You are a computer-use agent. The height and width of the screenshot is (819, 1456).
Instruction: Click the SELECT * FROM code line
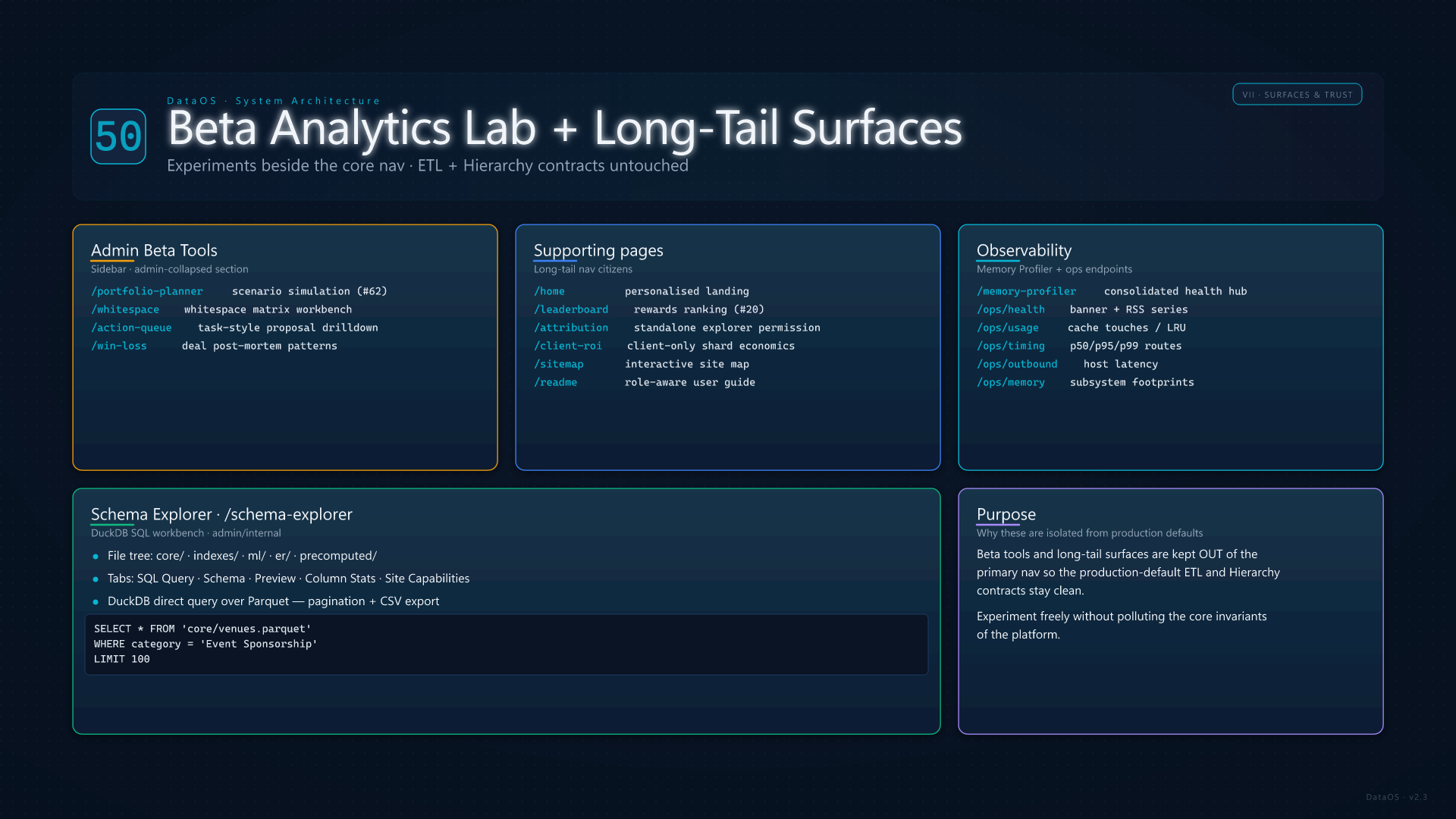click(x=202, y=629)
